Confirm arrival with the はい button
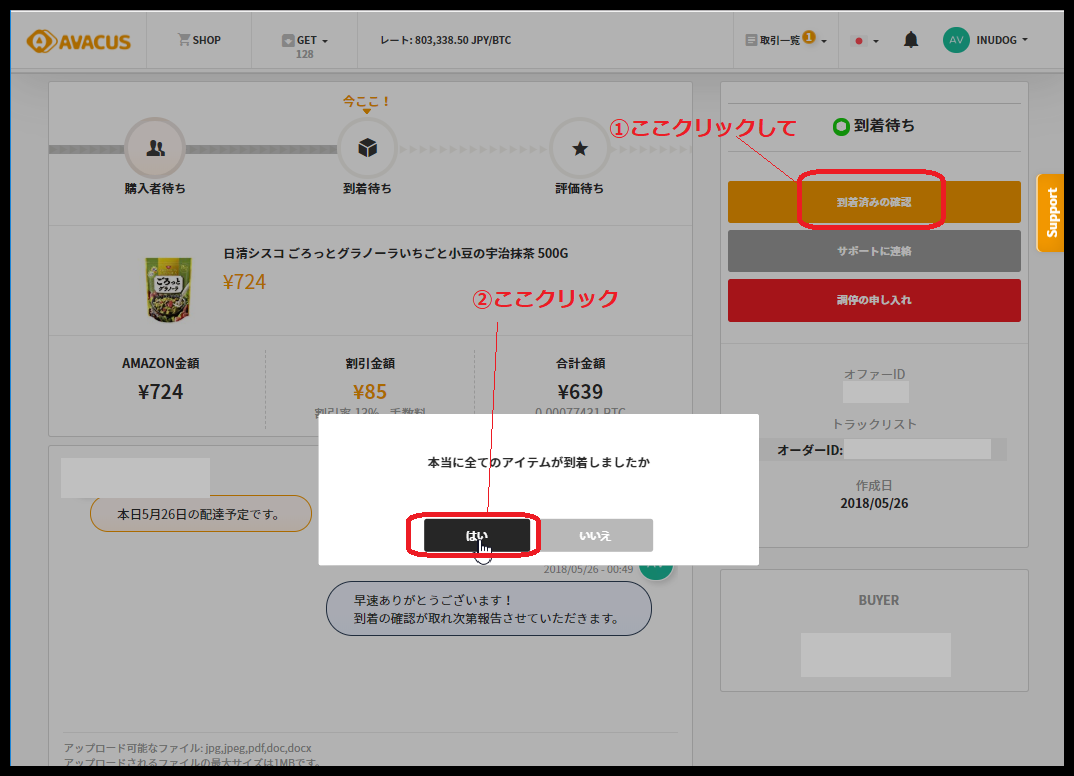Image resolution: width=1074 pixels, height=776 pixels. click(476, 535)
